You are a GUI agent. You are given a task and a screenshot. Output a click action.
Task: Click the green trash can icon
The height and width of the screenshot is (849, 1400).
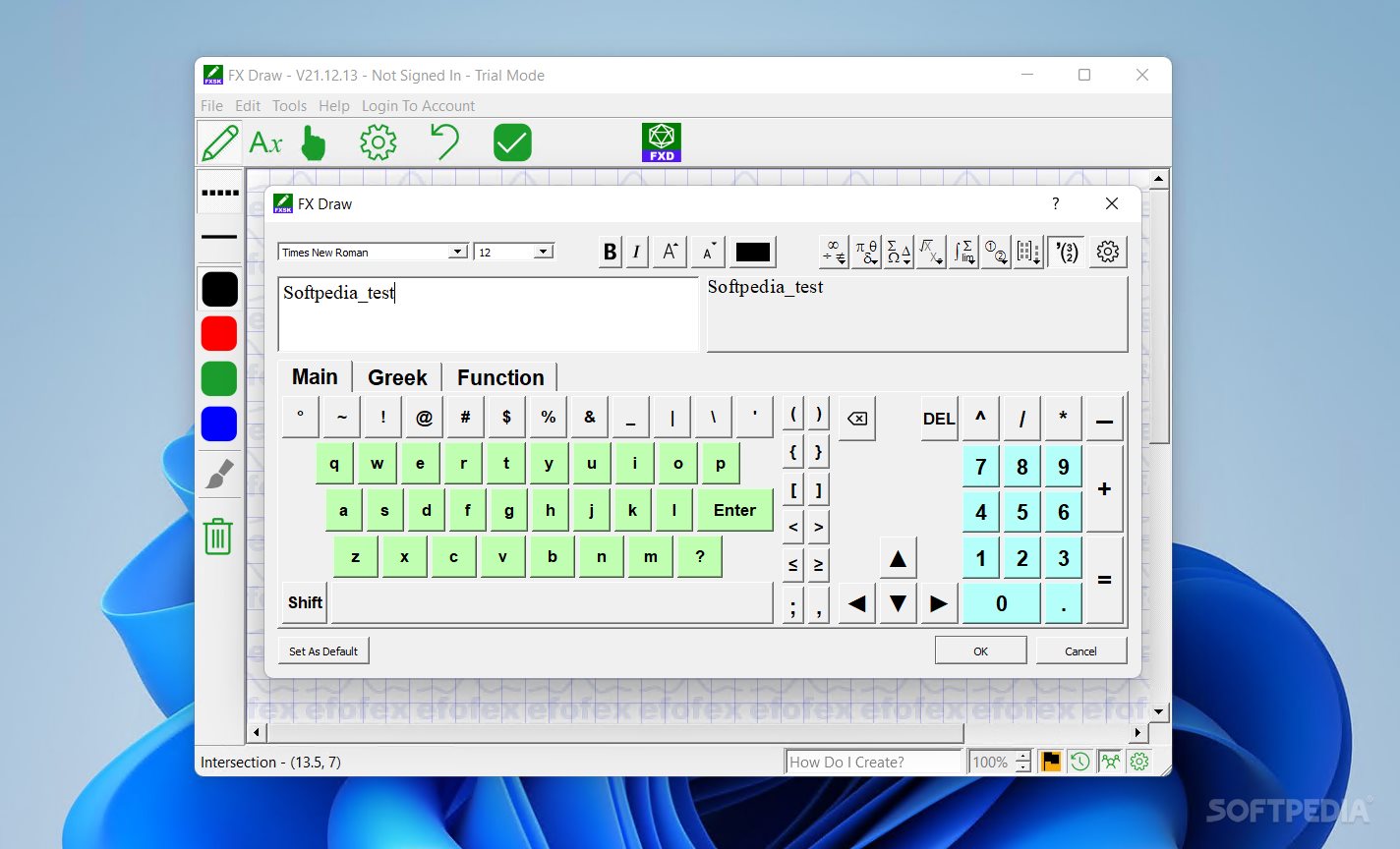(218, 536)
